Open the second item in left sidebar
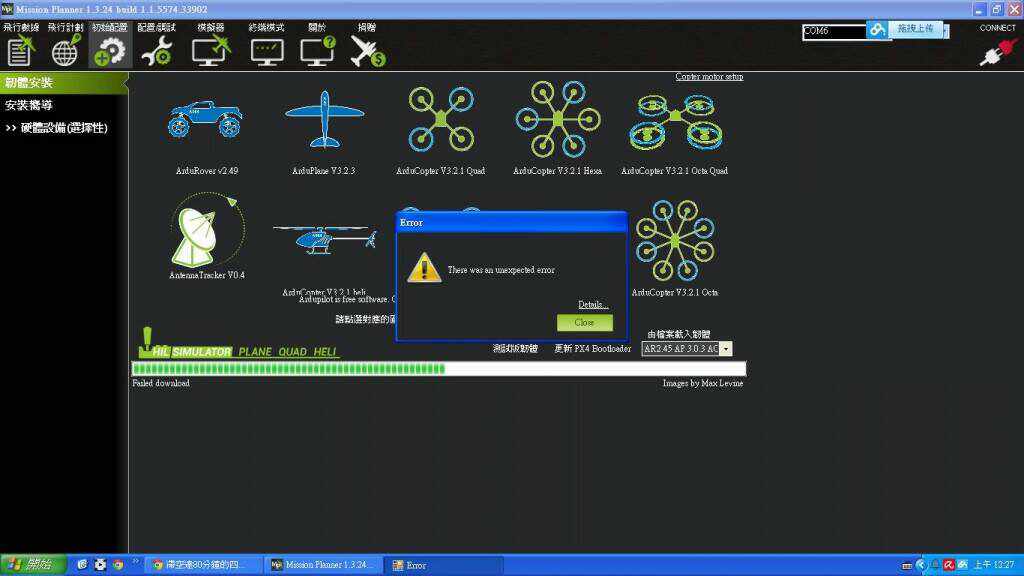 point(29,105)
